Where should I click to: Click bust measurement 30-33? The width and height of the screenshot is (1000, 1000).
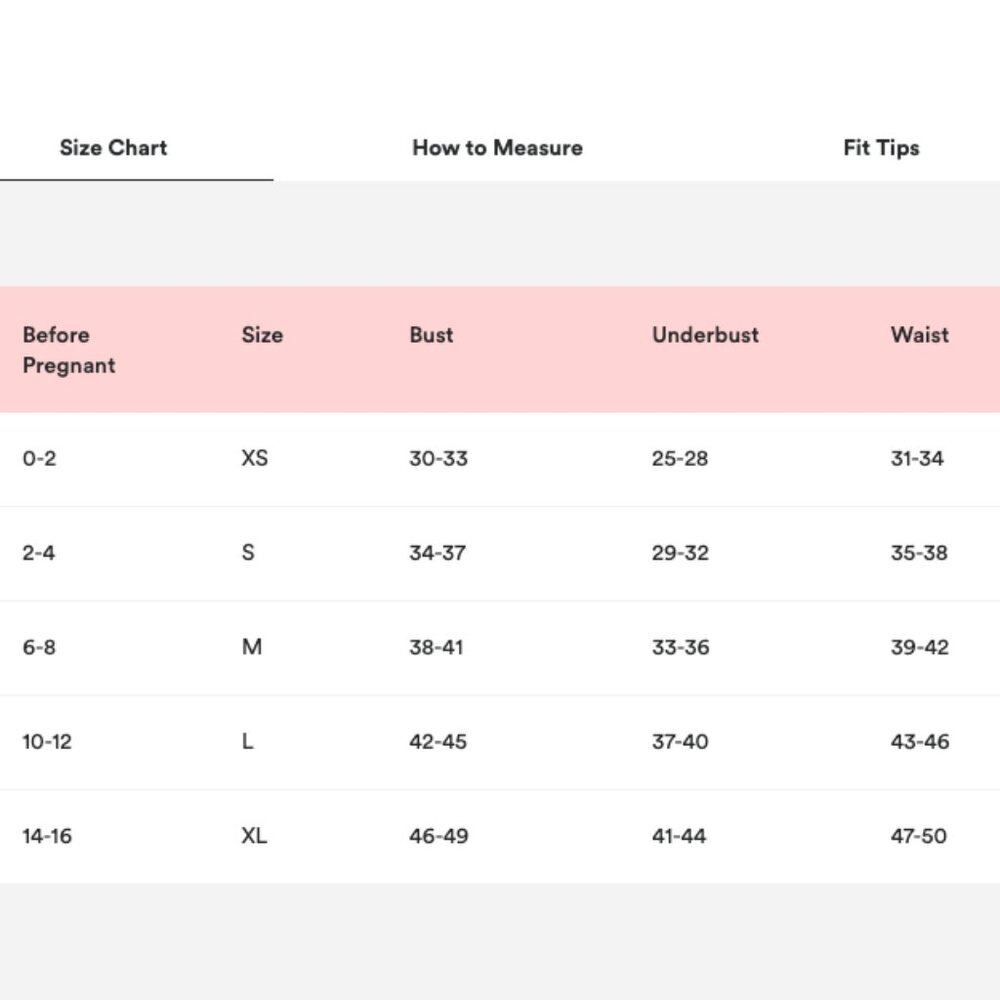pyautogui.click(x=438, y=459)
